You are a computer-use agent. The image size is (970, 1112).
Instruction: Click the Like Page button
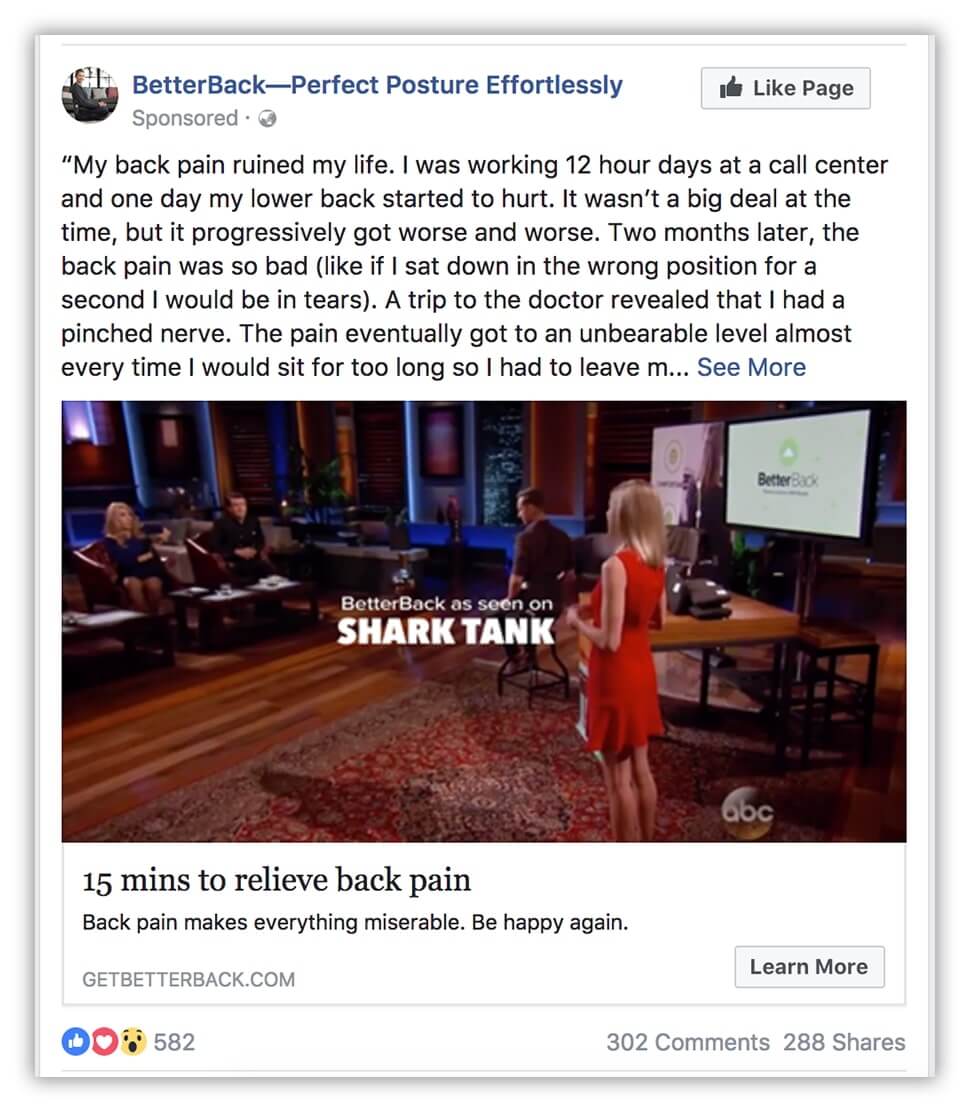786,88
